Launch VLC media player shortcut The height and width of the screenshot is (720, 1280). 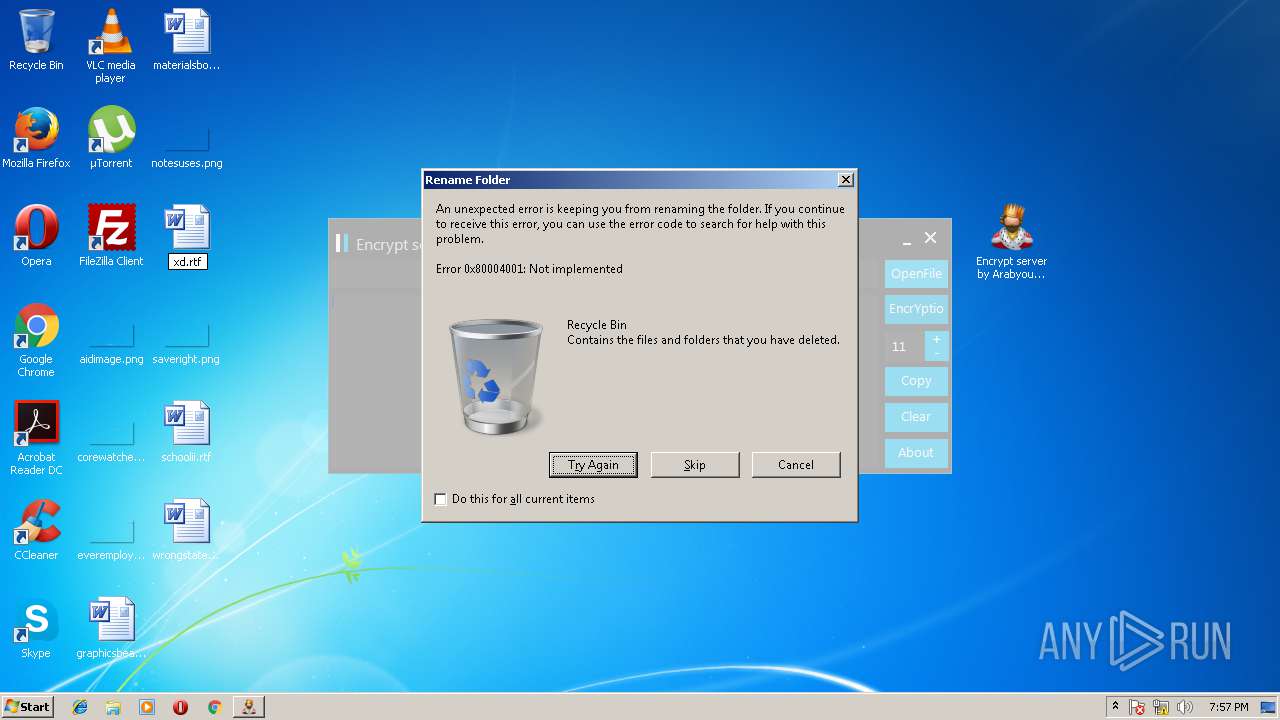110,46
